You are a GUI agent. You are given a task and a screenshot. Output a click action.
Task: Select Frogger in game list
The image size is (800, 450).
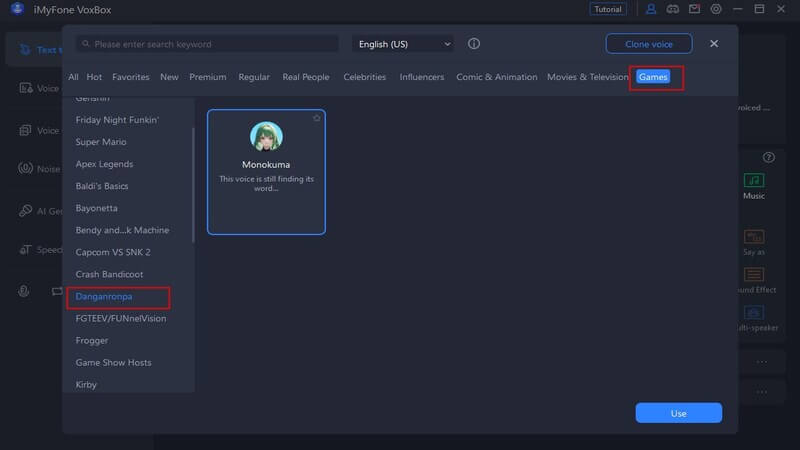point(92,340)
